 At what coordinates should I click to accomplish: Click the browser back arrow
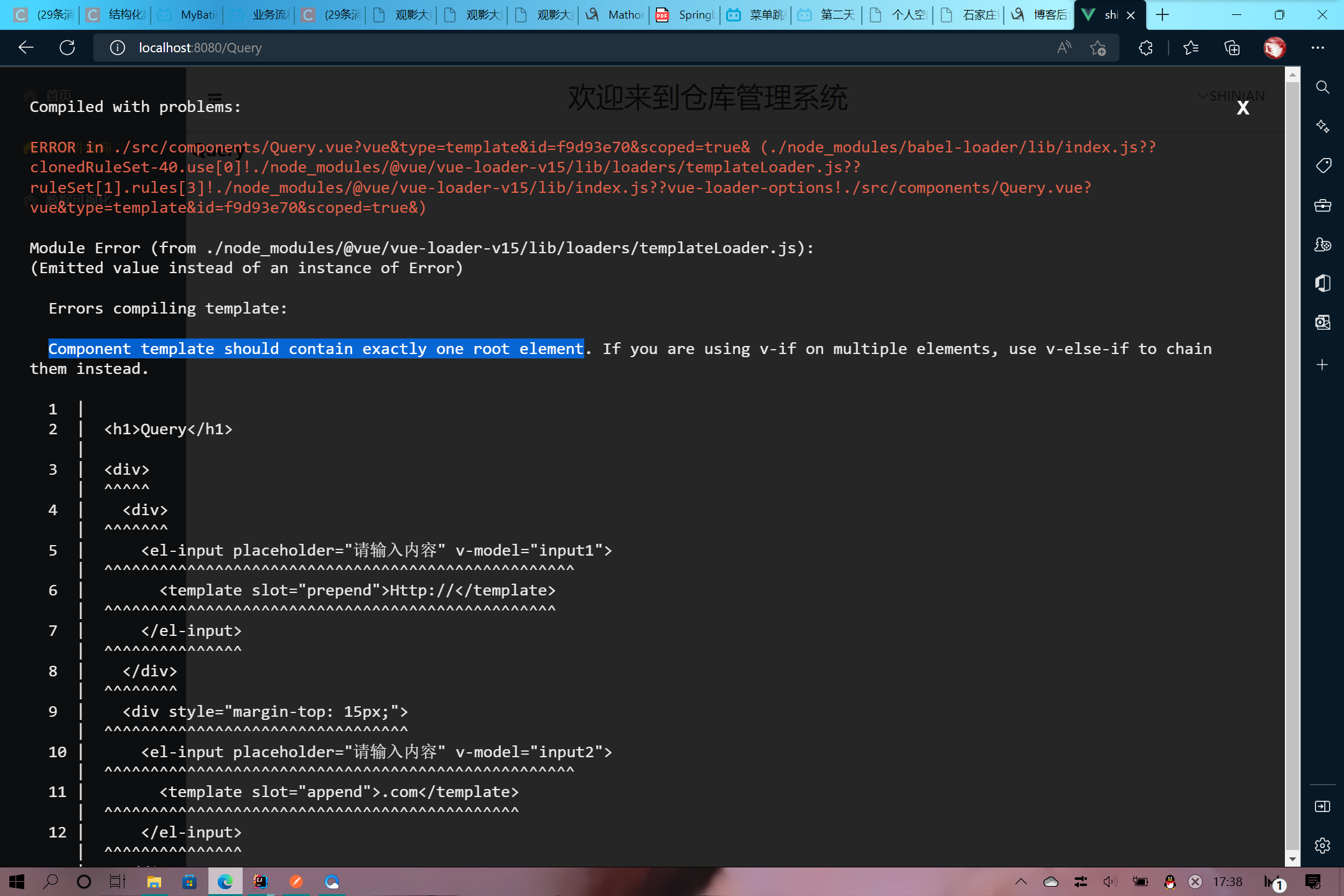tap(26, 48)
